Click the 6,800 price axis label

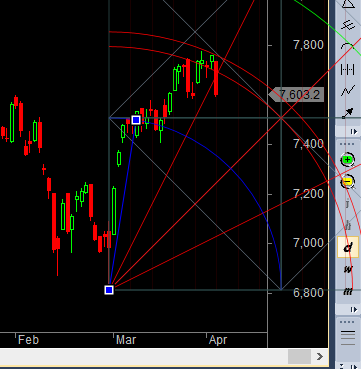coord(308,292)
